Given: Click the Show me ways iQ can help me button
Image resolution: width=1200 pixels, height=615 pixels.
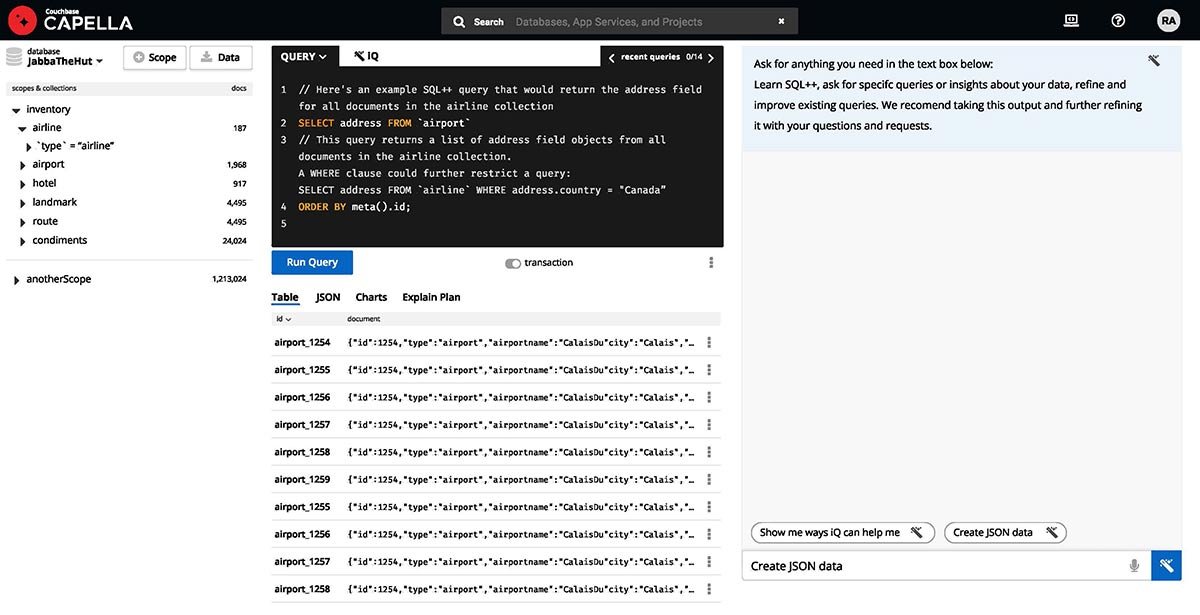Looking at the screenshot, I should pyautogui.click(x=842, y=532).
